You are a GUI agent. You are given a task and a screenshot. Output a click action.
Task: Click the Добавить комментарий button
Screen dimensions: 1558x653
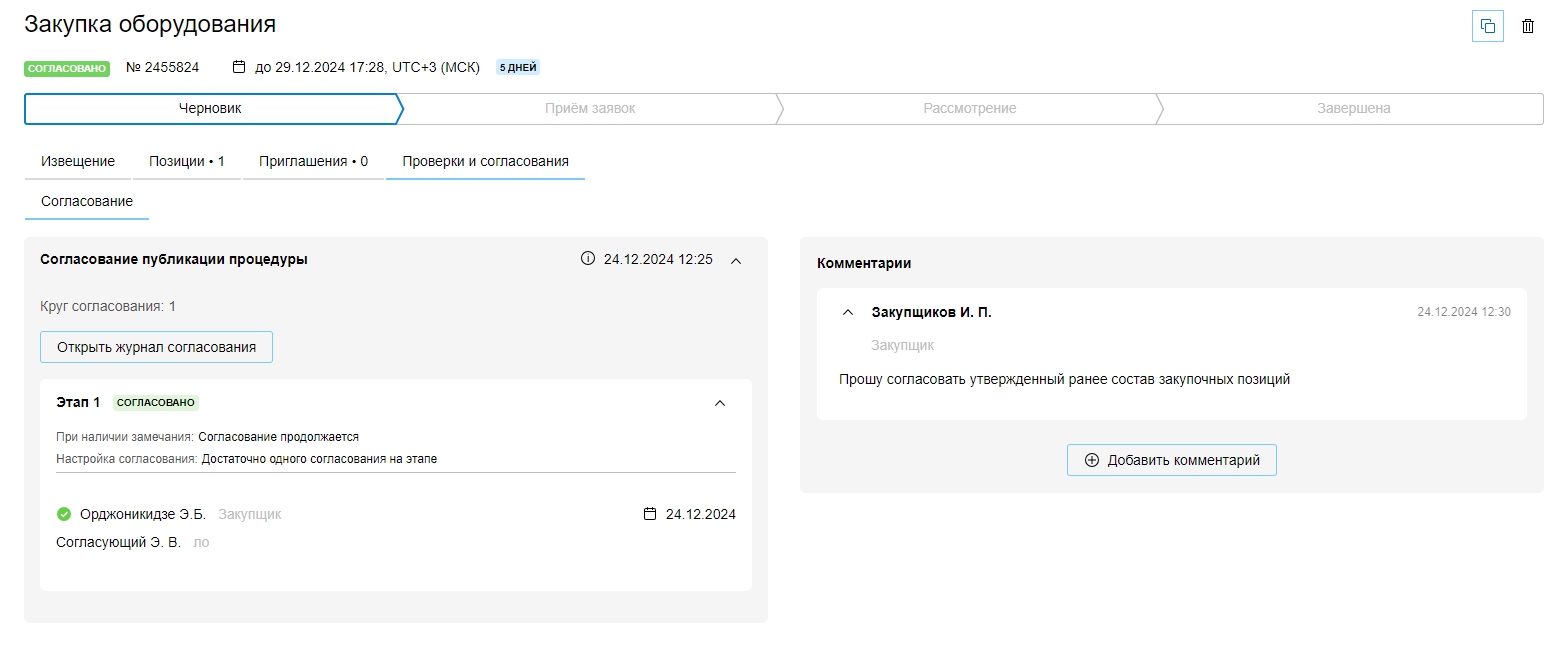point(1171,460)
